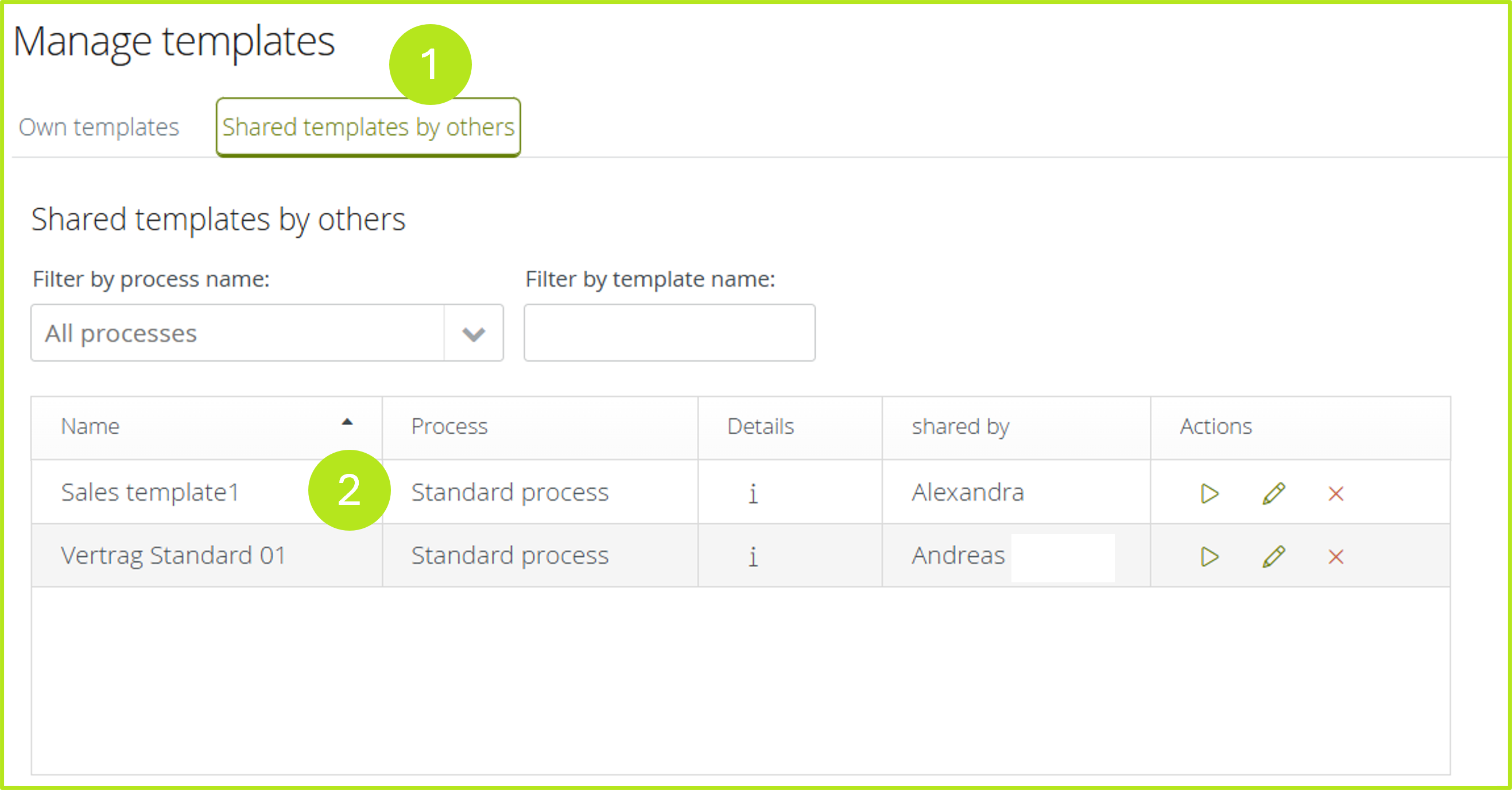This screenshot has width=1512, height=790.
Task: Select the Sales template1 row name
Action: click(150, 493)
